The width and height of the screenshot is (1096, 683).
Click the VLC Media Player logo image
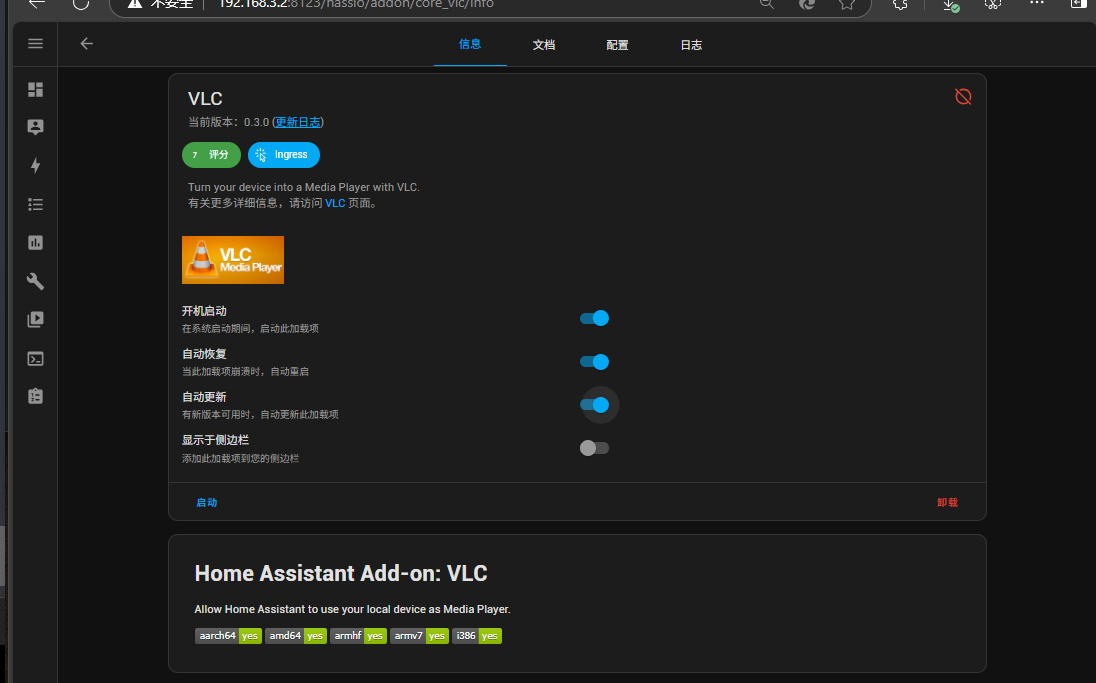pyautogui.click(x=233, y=260)
